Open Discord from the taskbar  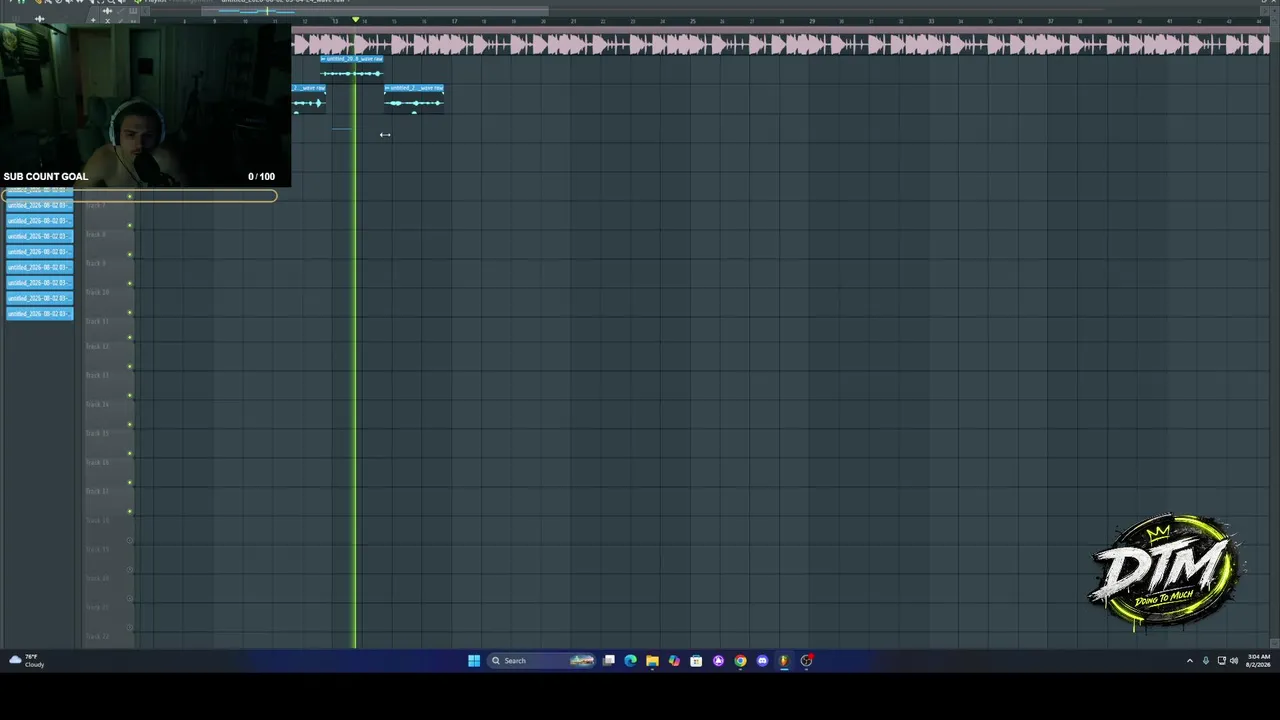[x=762, y=660]
